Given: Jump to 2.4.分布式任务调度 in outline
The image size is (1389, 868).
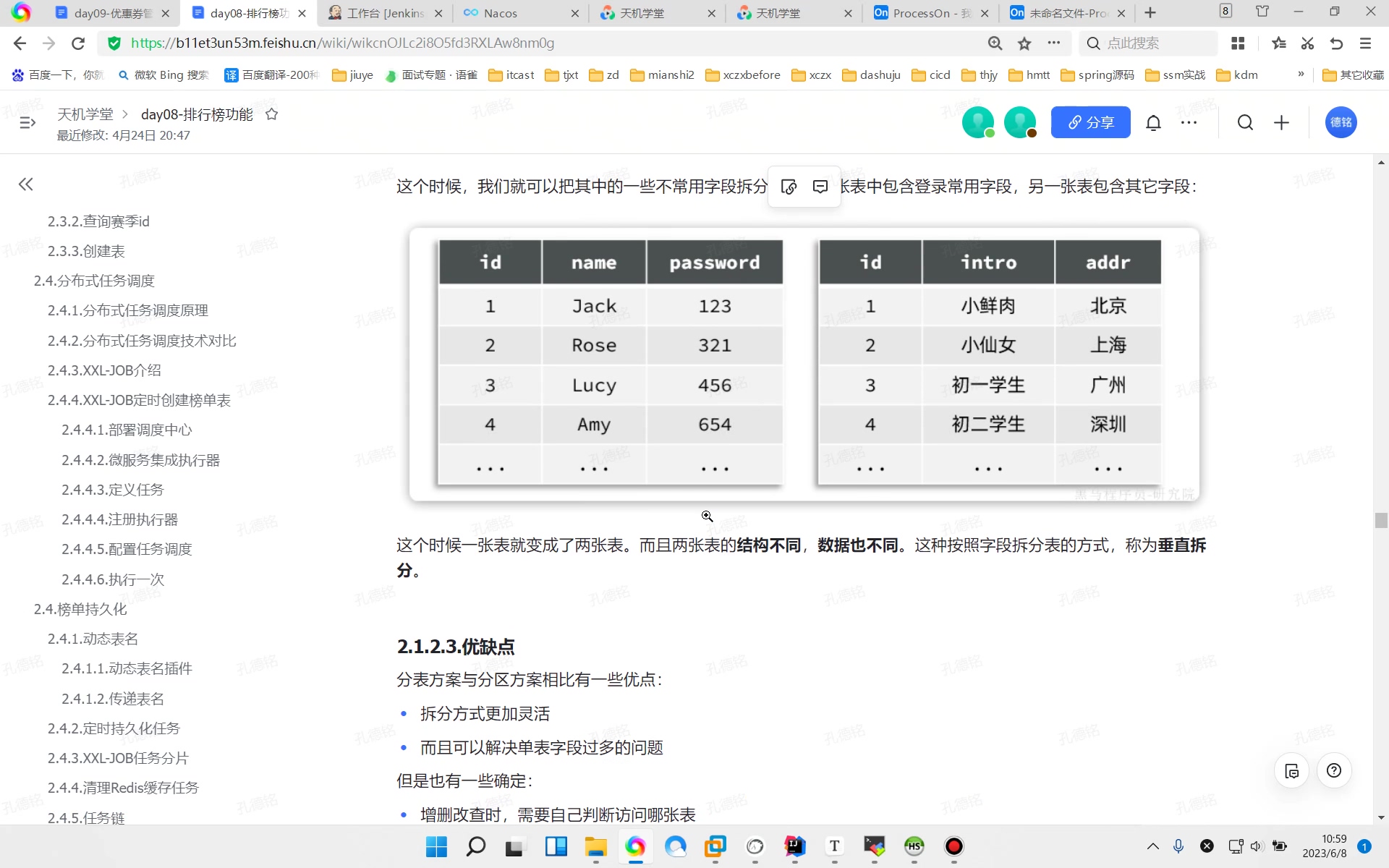Looking at the screenshot, I should (94, 281).
